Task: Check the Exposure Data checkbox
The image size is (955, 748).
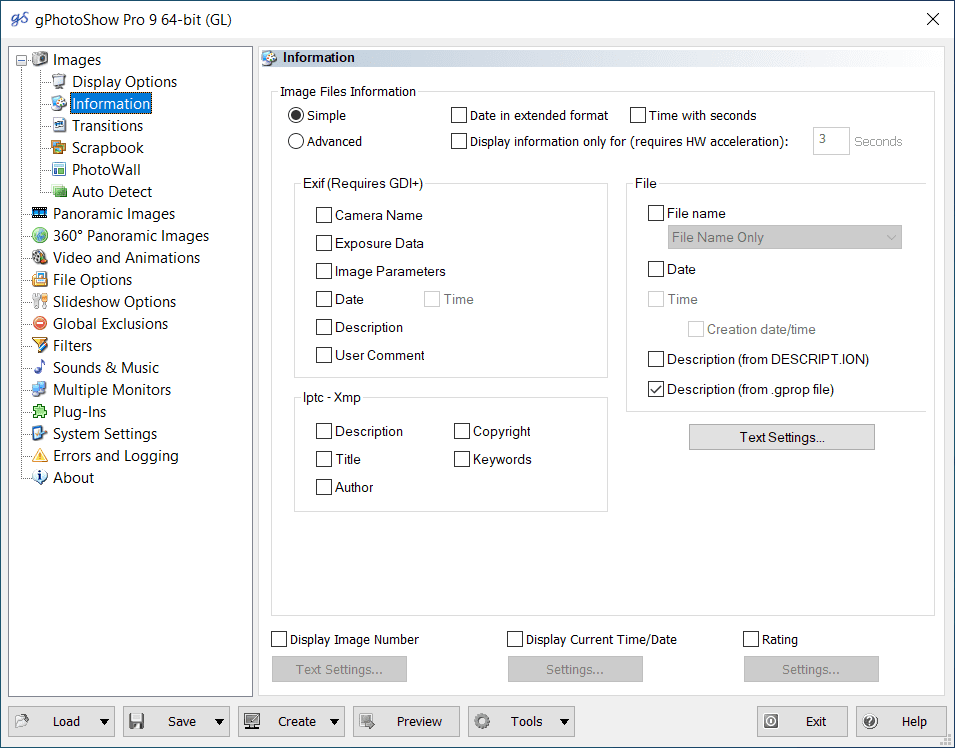Action: coord(324,243)
